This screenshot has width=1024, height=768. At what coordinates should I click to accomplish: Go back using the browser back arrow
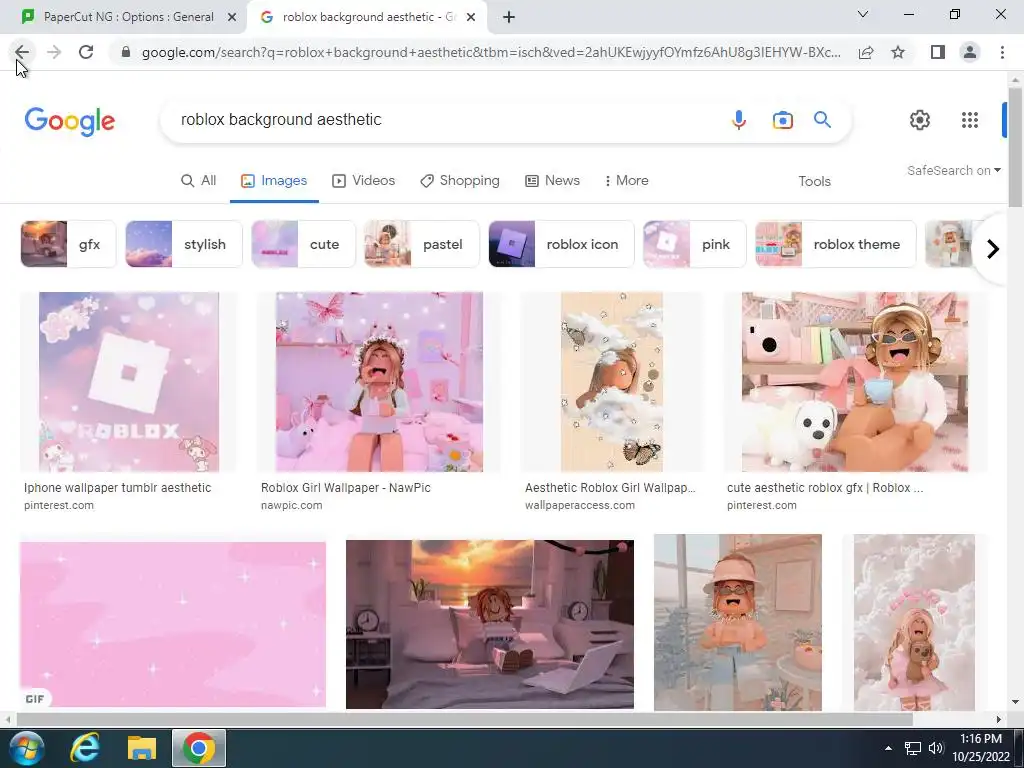(x=22, y=52)
